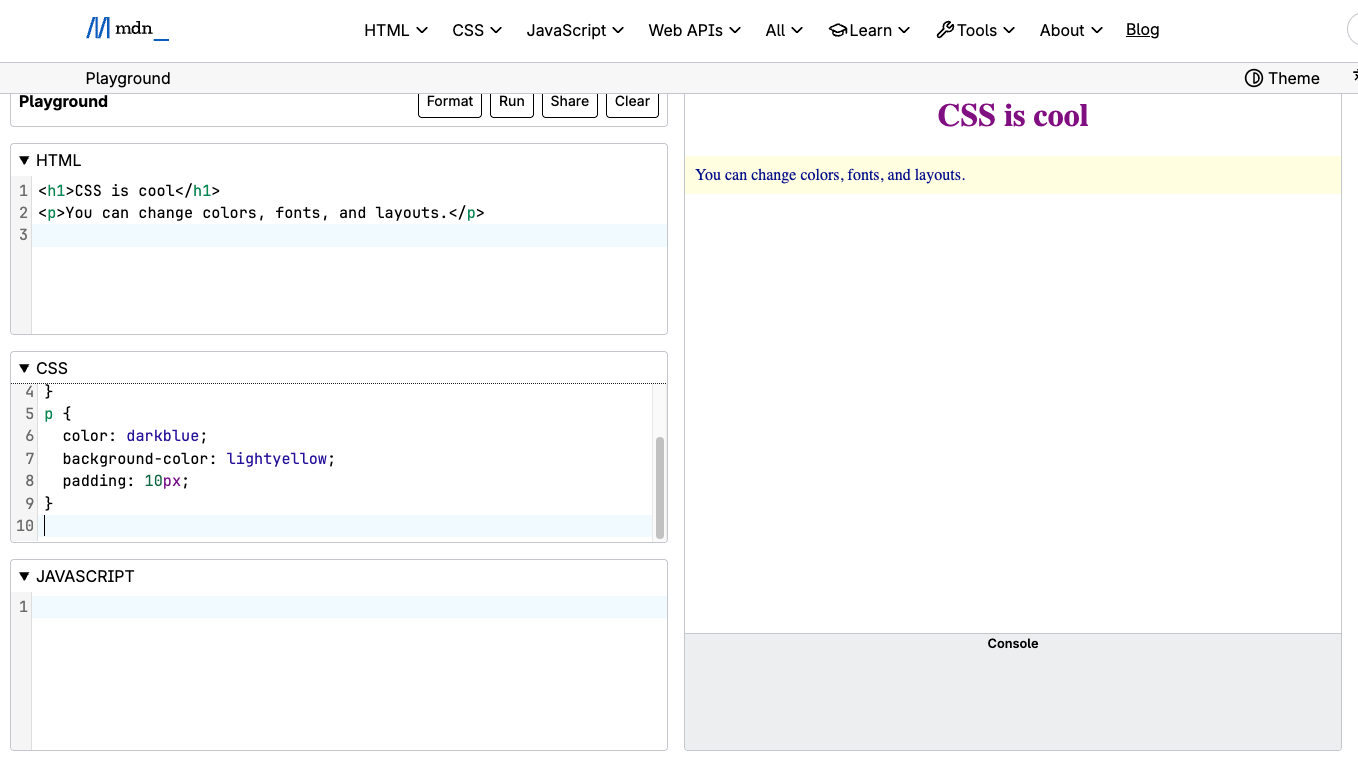The width and height of the screenshot is (1358, 761).
Task: Expand the JavaScript navigation menu
Action: [x=575, y=30]
